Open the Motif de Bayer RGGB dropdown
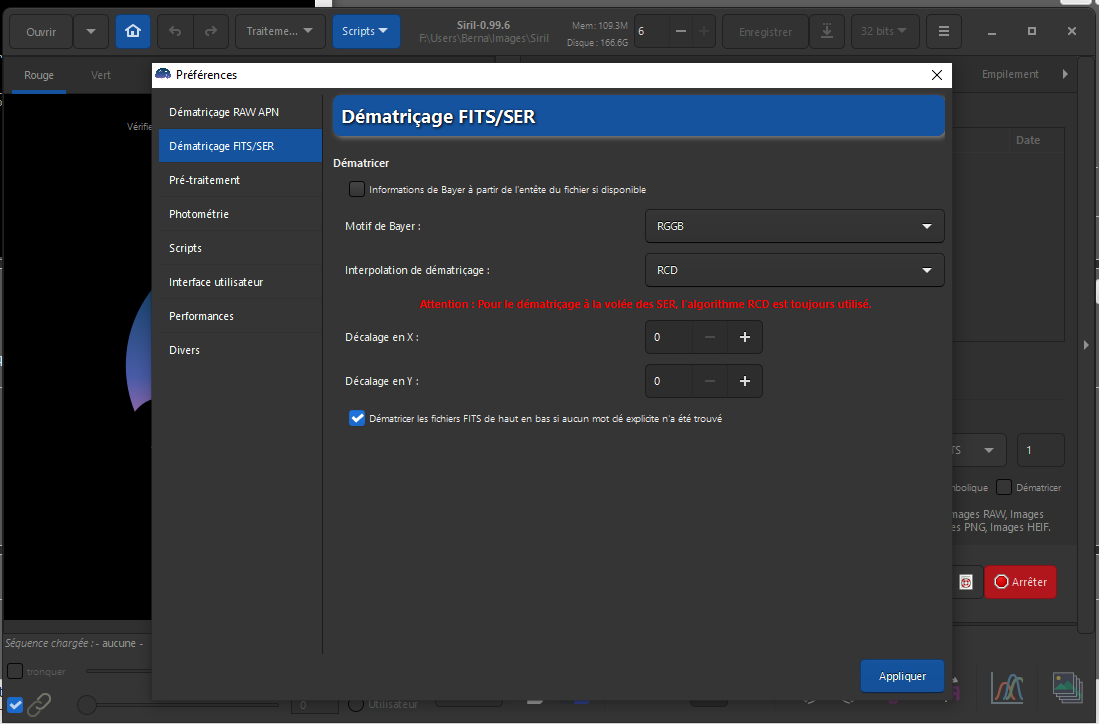Image resolution: width=1099 pixels, height=724 pixels. click(794, 226)
